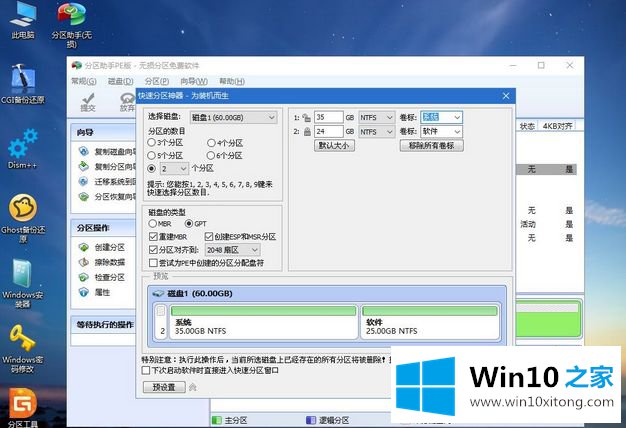Click the 放弃 toolbar icon
Image resolution: width=626 pixels, height=428 pixels.
[127, 102]
